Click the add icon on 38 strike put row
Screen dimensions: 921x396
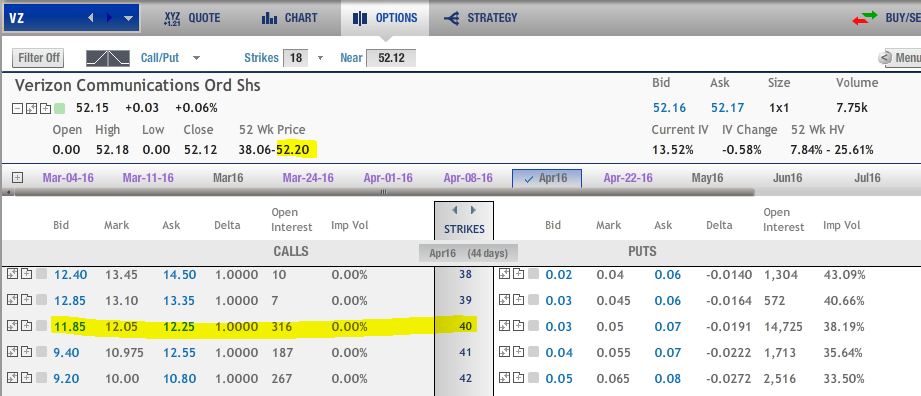pos(519,273)
